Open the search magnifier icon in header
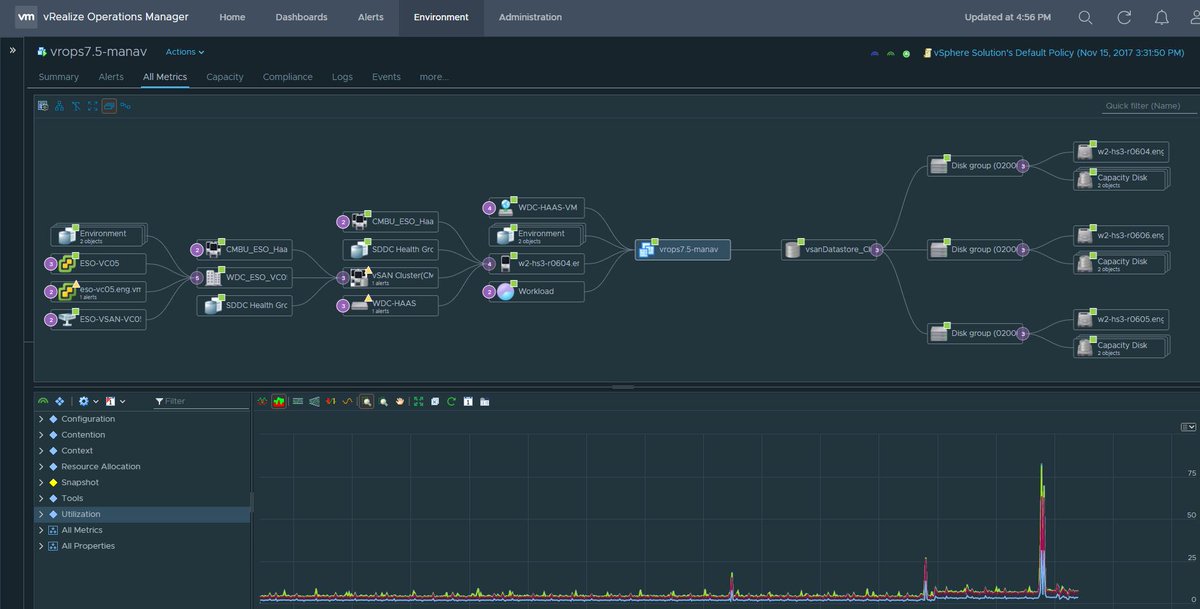 (1086, 17)
